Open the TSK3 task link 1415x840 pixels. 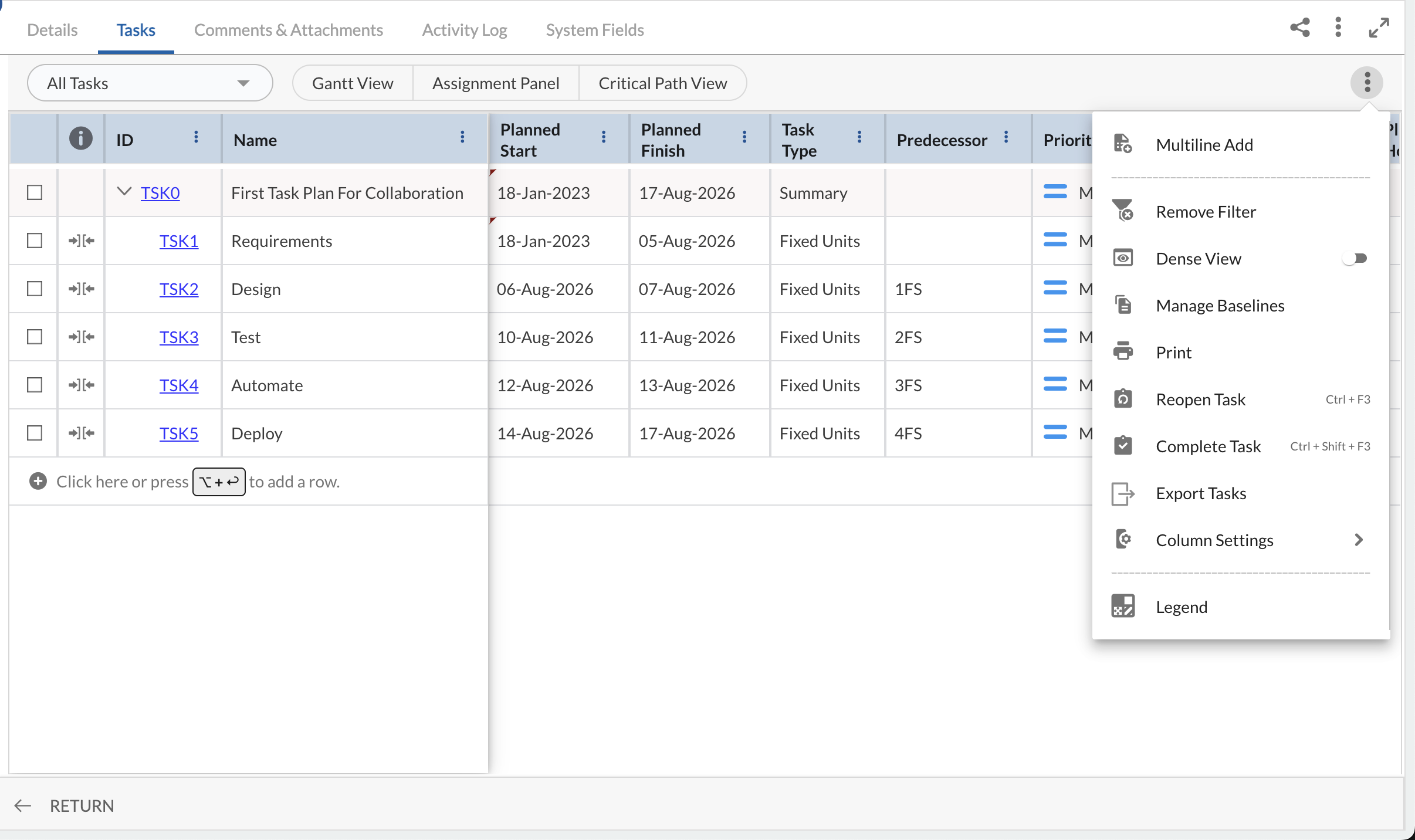click(x=179, y=337)
